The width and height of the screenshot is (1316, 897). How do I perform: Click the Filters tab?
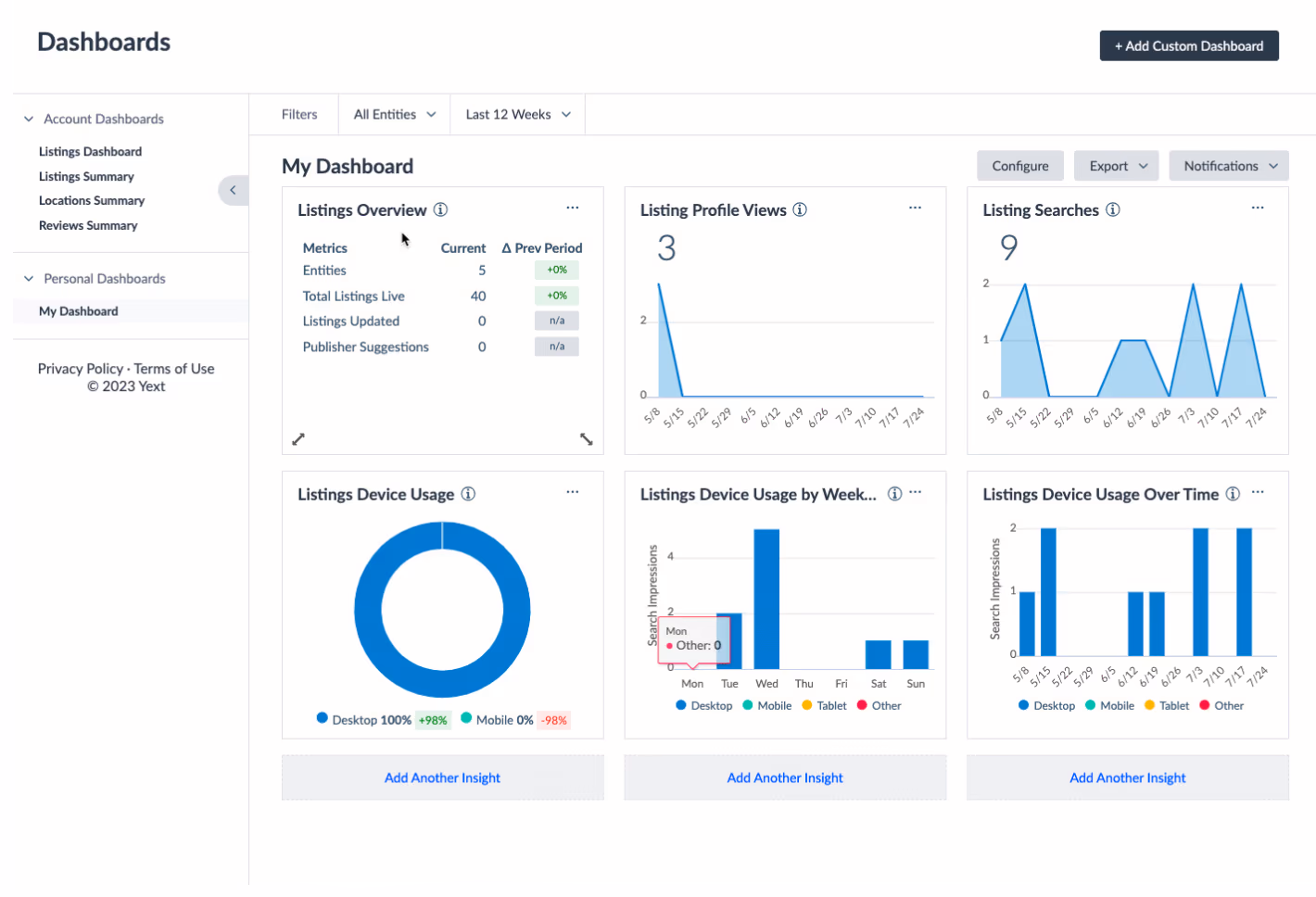pyautogui.click(x=299, y=114)
